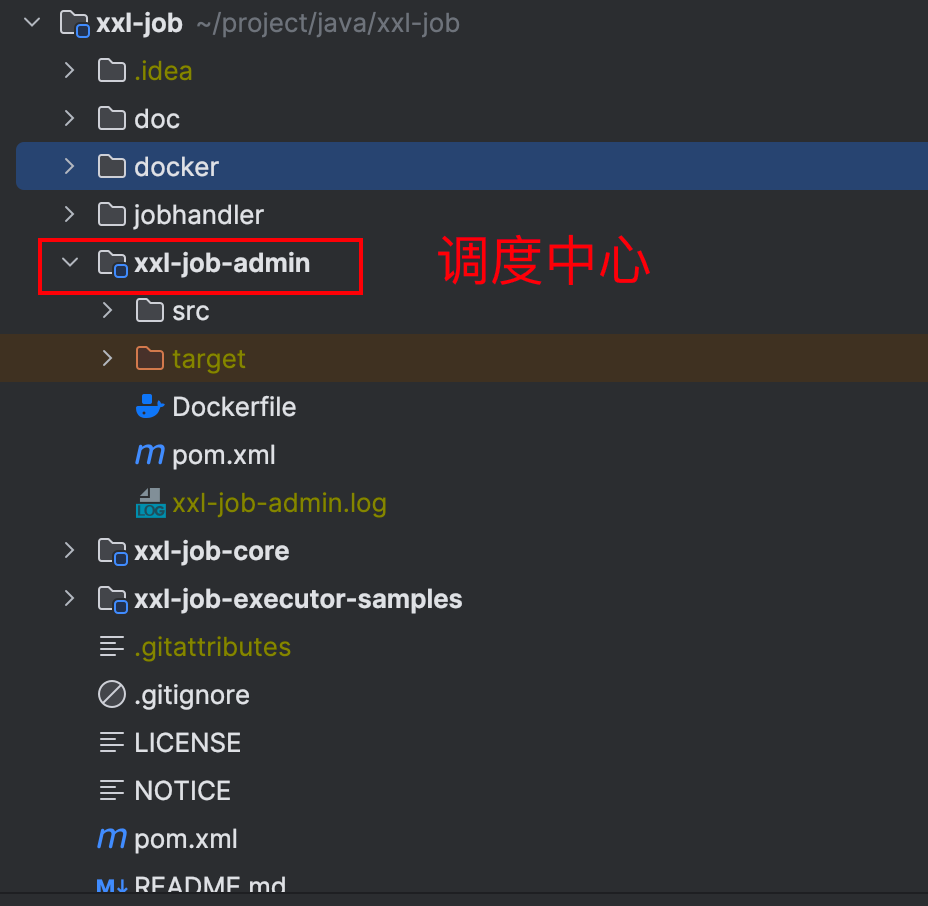Select the LICENSE file
The image size is (928, 906).
(187, 742)
